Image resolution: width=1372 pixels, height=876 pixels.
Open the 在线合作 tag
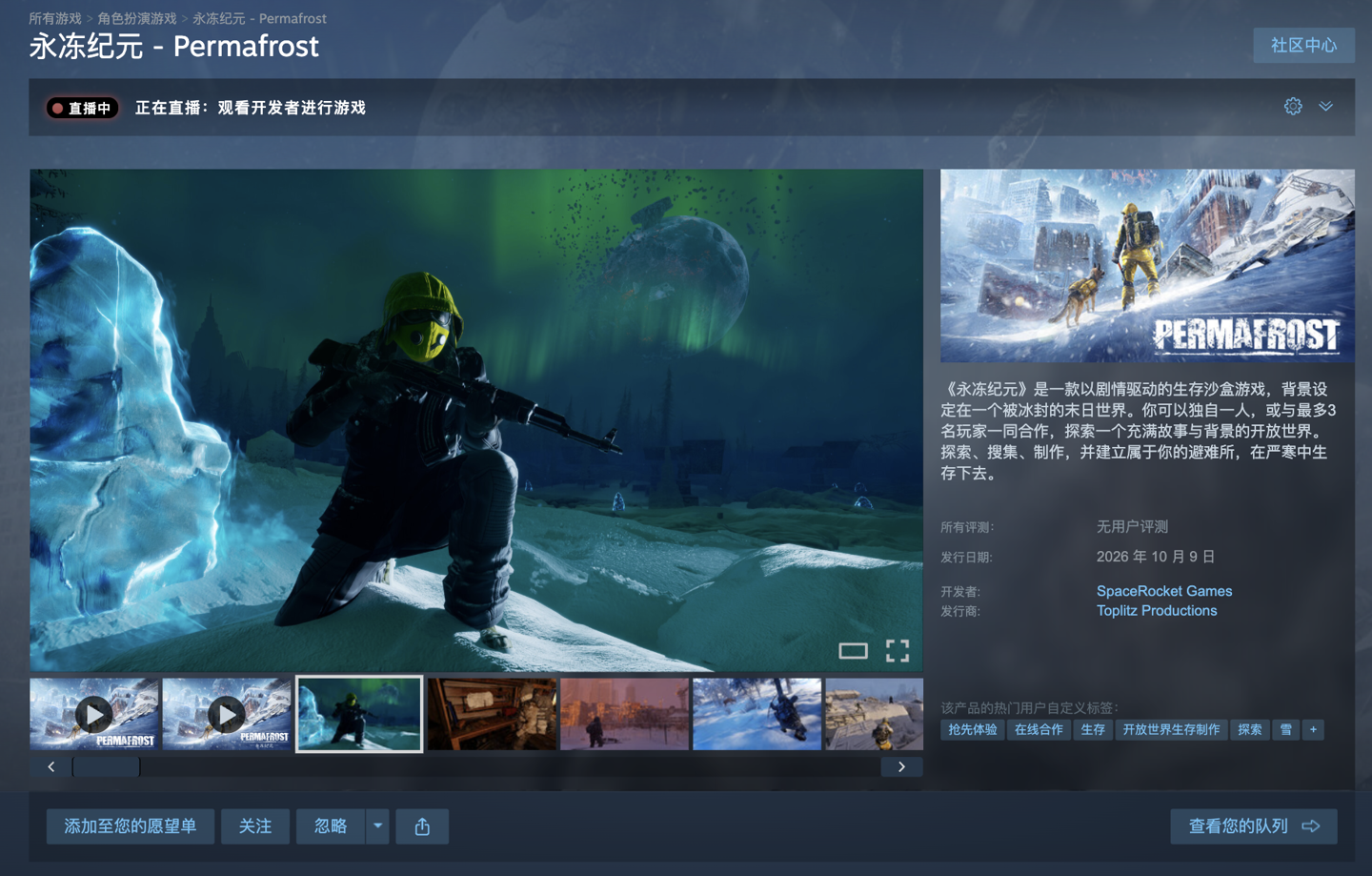coord(1039,730)
